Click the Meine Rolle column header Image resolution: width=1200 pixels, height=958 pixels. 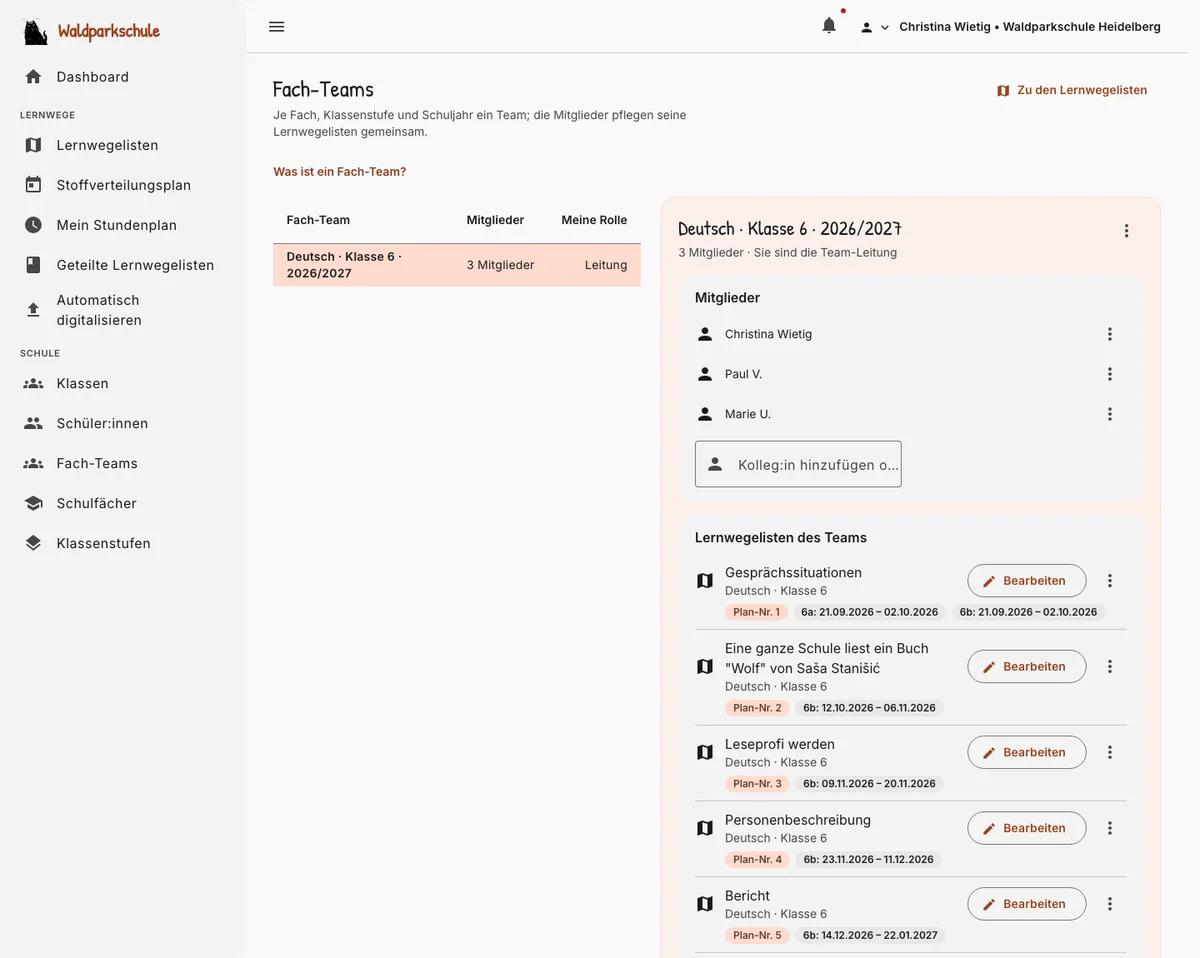tap(594, 220)
